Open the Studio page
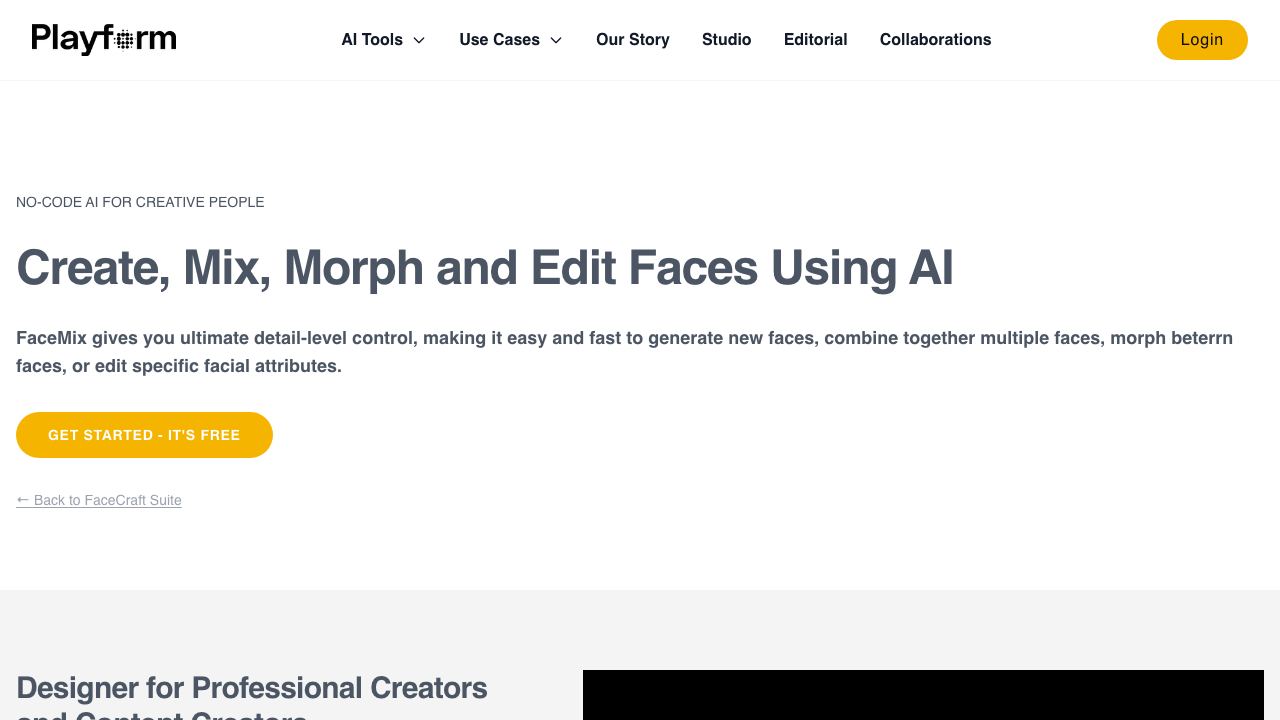The height and width of the screenshot is (720, 1280). [x=727, y=40]
